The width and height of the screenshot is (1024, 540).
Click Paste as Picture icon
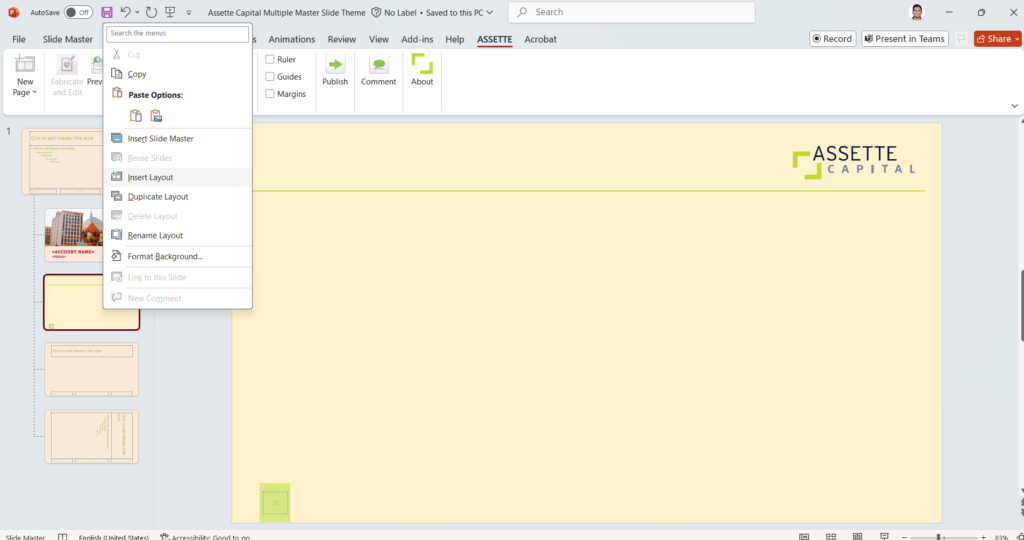click(156, 116)
